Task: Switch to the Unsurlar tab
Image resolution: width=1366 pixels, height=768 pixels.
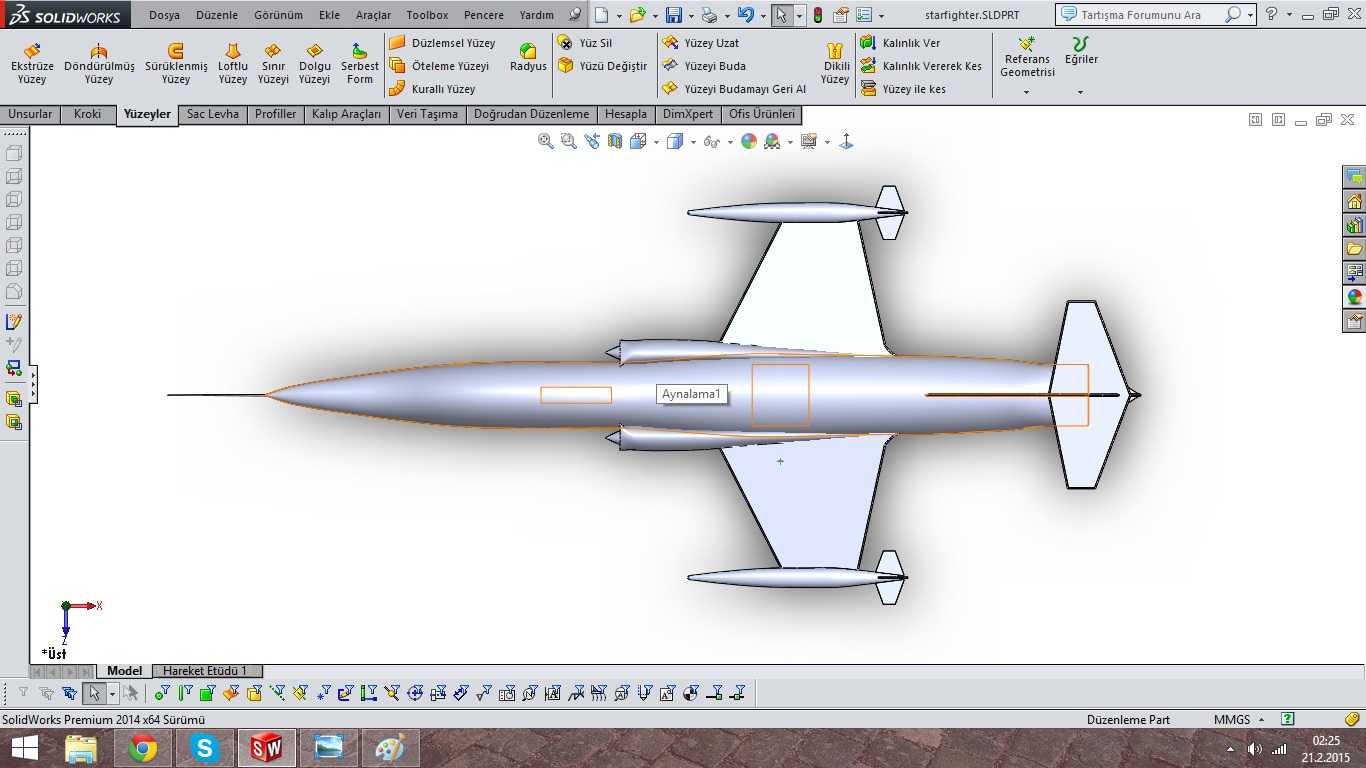Action: (x=30, y=114)
